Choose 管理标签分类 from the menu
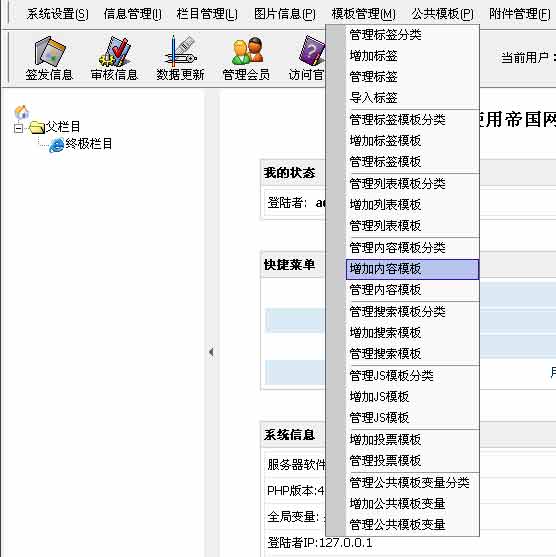Screen dimensions: 556x557 click(x=412, y=35)
